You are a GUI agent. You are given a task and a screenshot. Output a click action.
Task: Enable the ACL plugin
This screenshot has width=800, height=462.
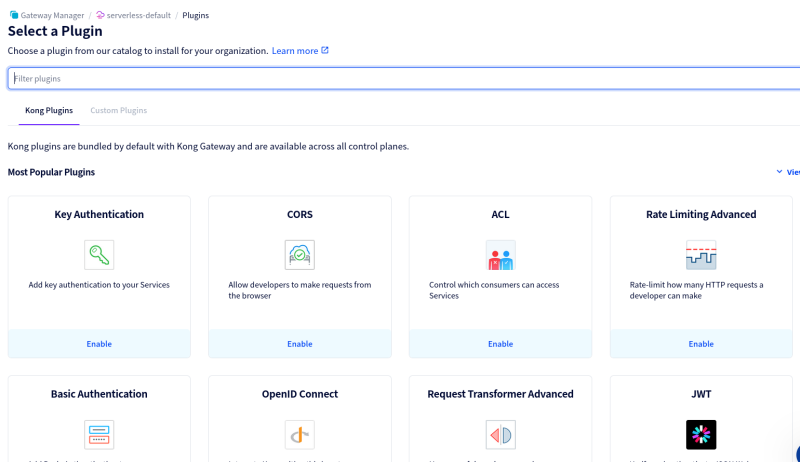coord(500,344)
